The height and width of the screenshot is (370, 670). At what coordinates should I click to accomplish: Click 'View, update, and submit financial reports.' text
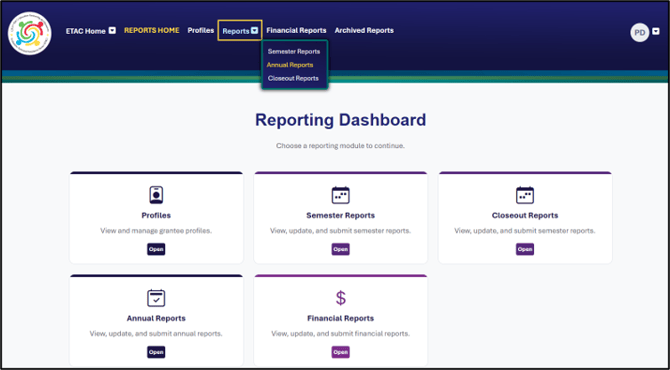[x=341, y=334]
